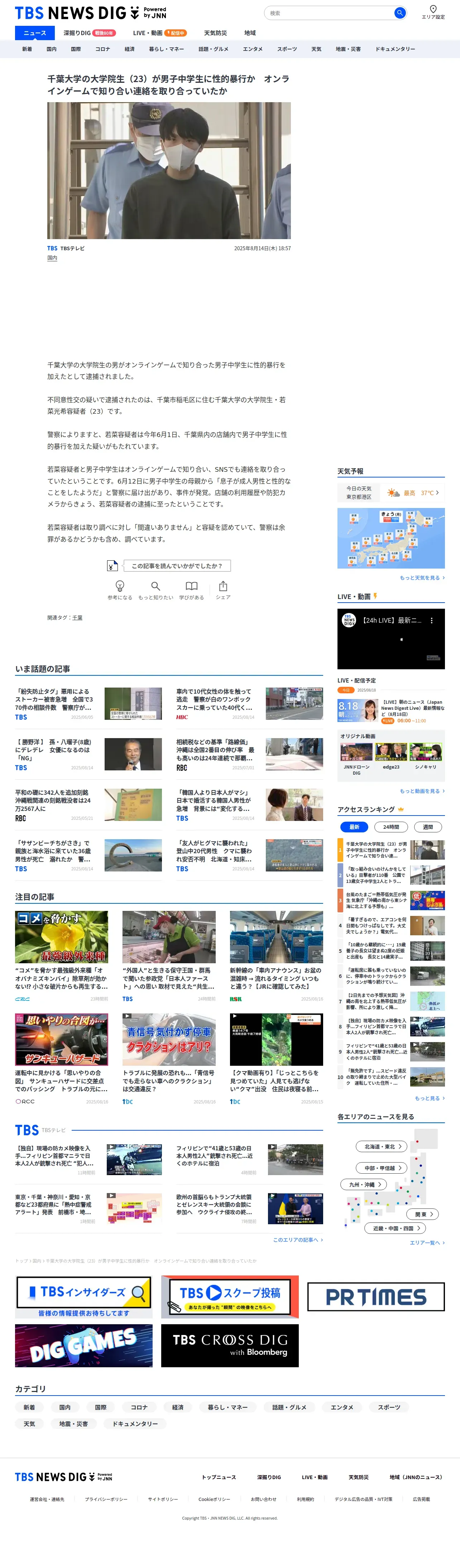The width and height of the screenshot is (460, 1568).
Task: Click the blue search magnifier button
Action: (x=399, y=13)
